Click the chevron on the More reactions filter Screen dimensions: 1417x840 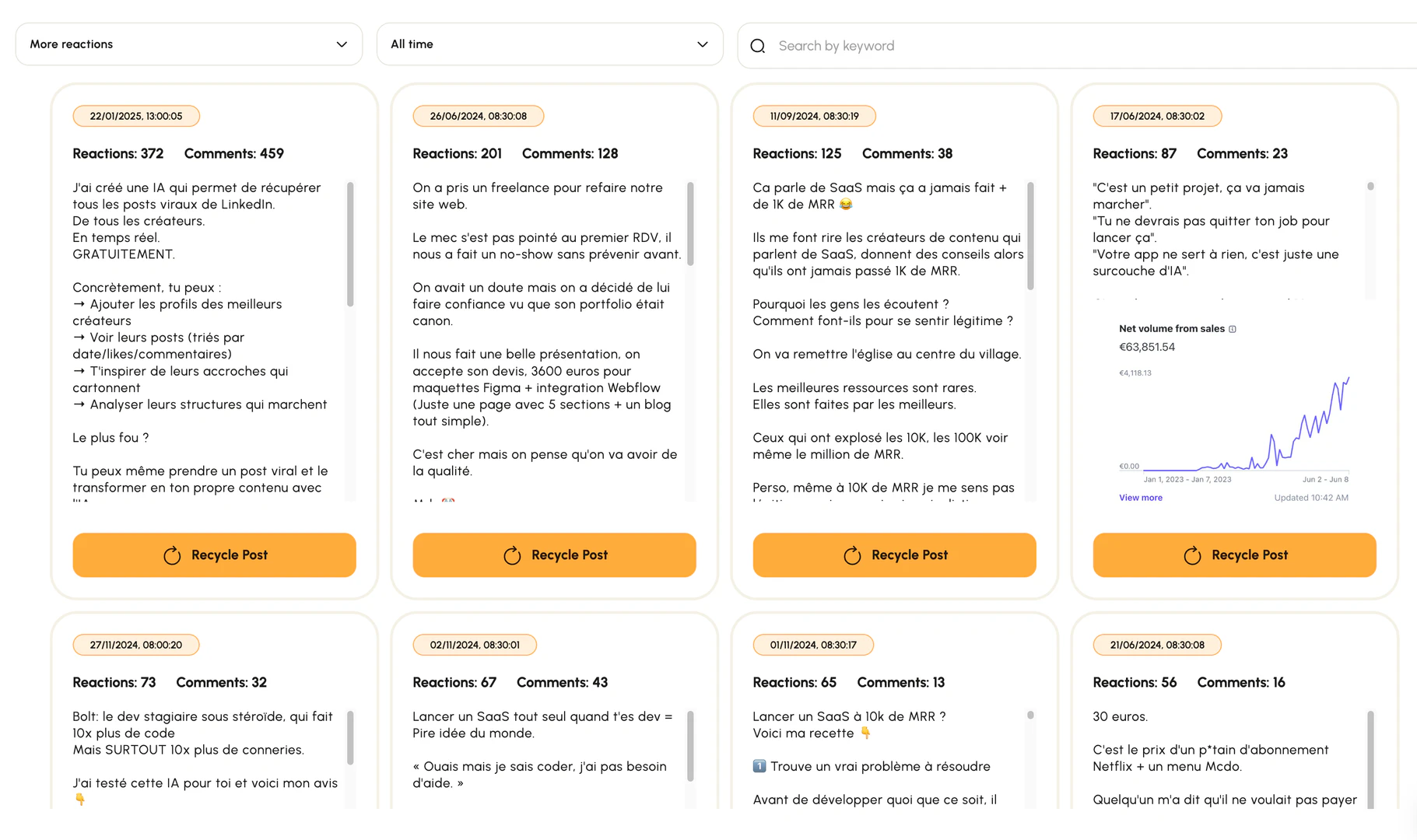pos(342,44)
